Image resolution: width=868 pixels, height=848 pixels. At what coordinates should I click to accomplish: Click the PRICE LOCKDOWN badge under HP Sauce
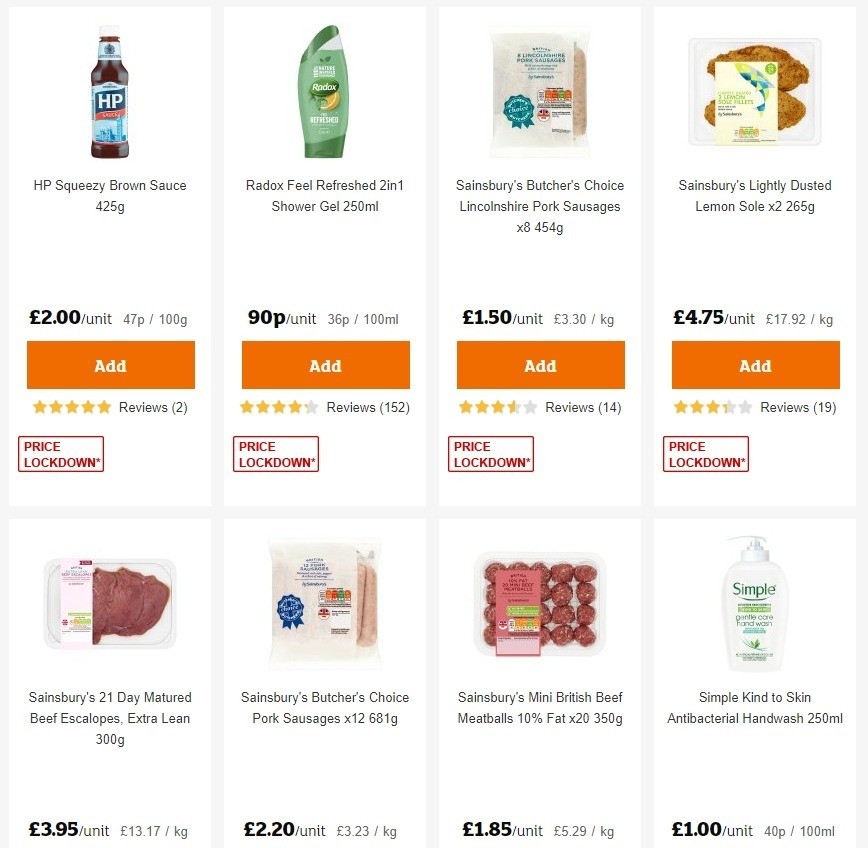60,452
